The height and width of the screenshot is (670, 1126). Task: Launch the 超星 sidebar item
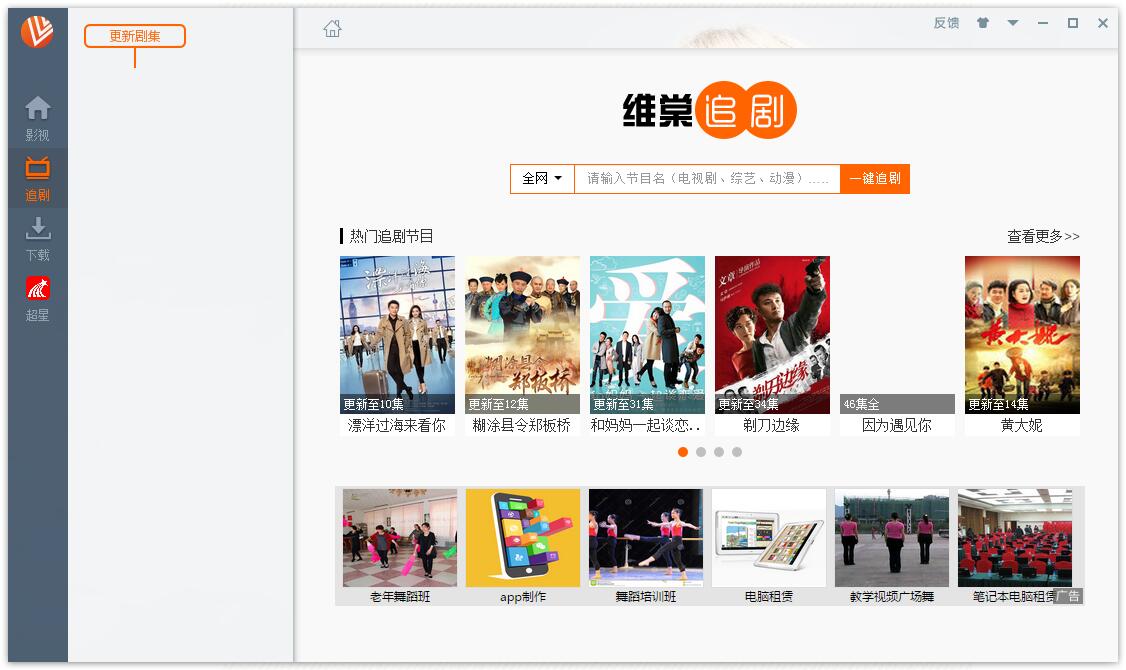point(37,298)
